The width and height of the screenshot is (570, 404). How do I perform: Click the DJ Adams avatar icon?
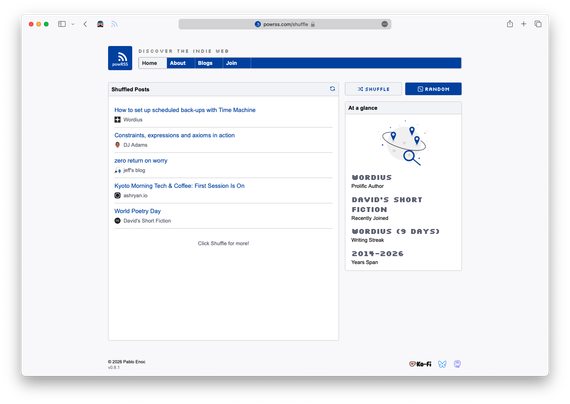tap(117, 145)
